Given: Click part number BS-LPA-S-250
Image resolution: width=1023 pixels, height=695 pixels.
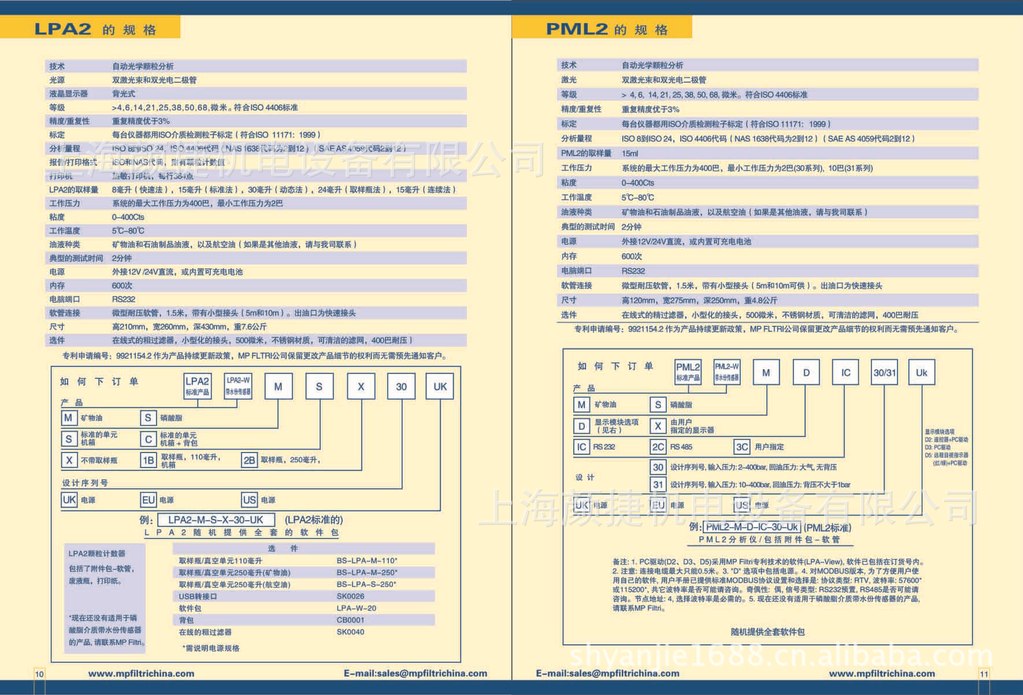Looking at the screenshot, I should [367, 584].
